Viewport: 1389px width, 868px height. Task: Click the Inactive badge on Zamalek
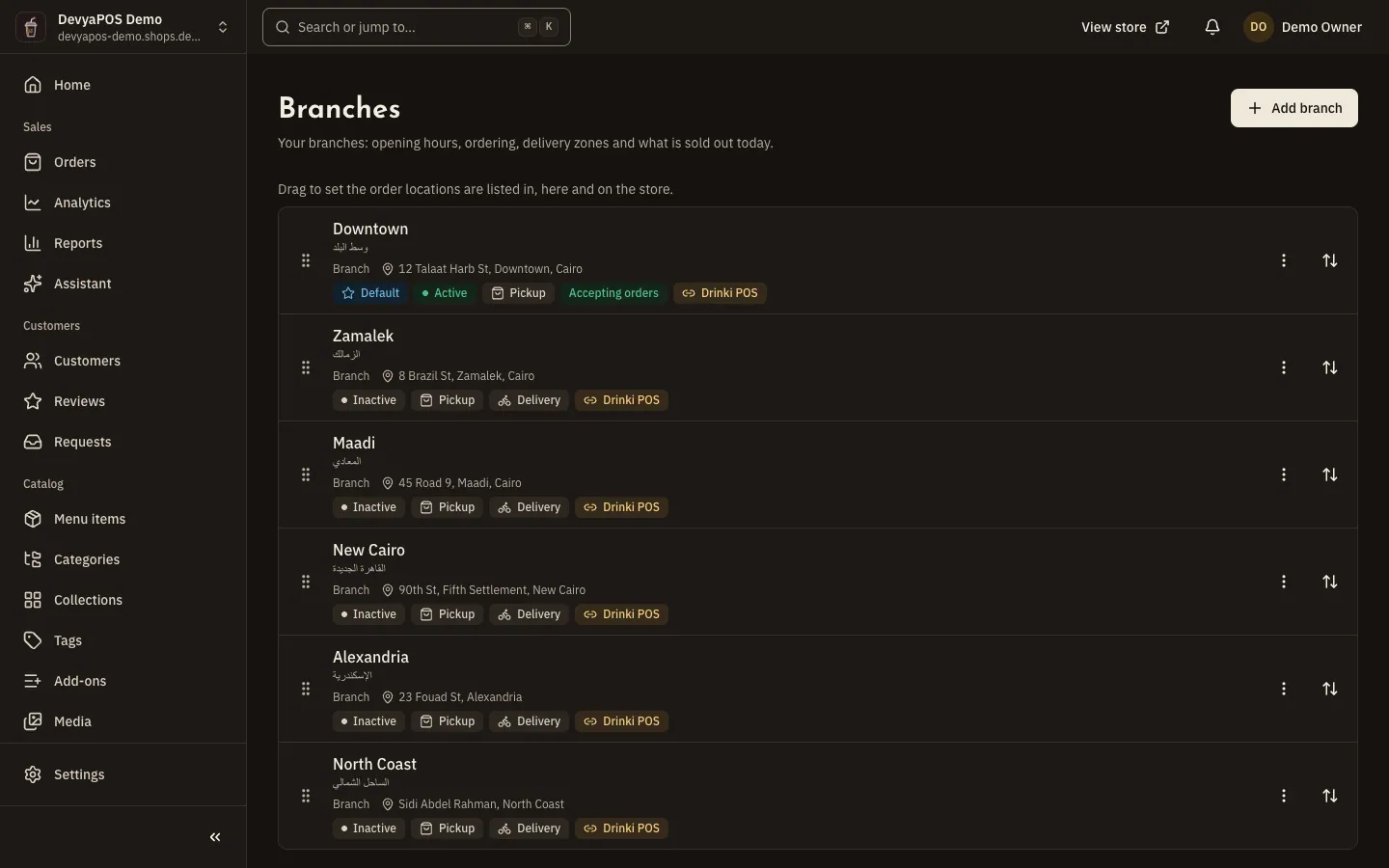click(x=368, y=400)
